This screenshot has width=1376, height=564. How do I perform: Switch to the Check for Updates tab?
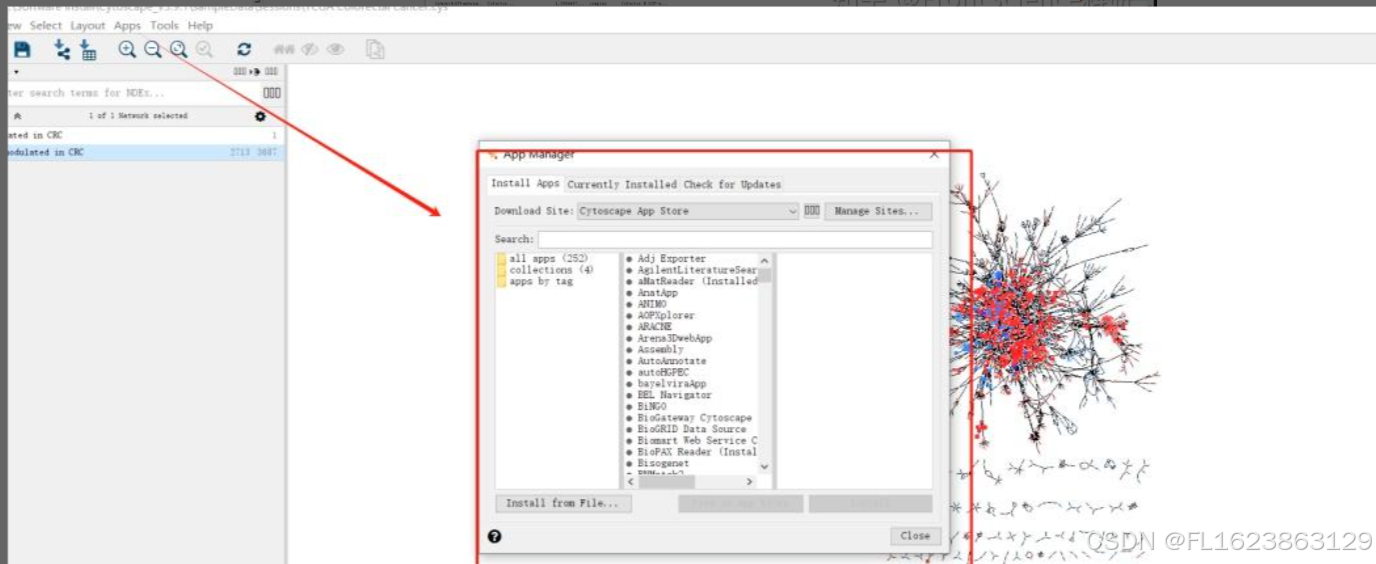click(732, 184)
